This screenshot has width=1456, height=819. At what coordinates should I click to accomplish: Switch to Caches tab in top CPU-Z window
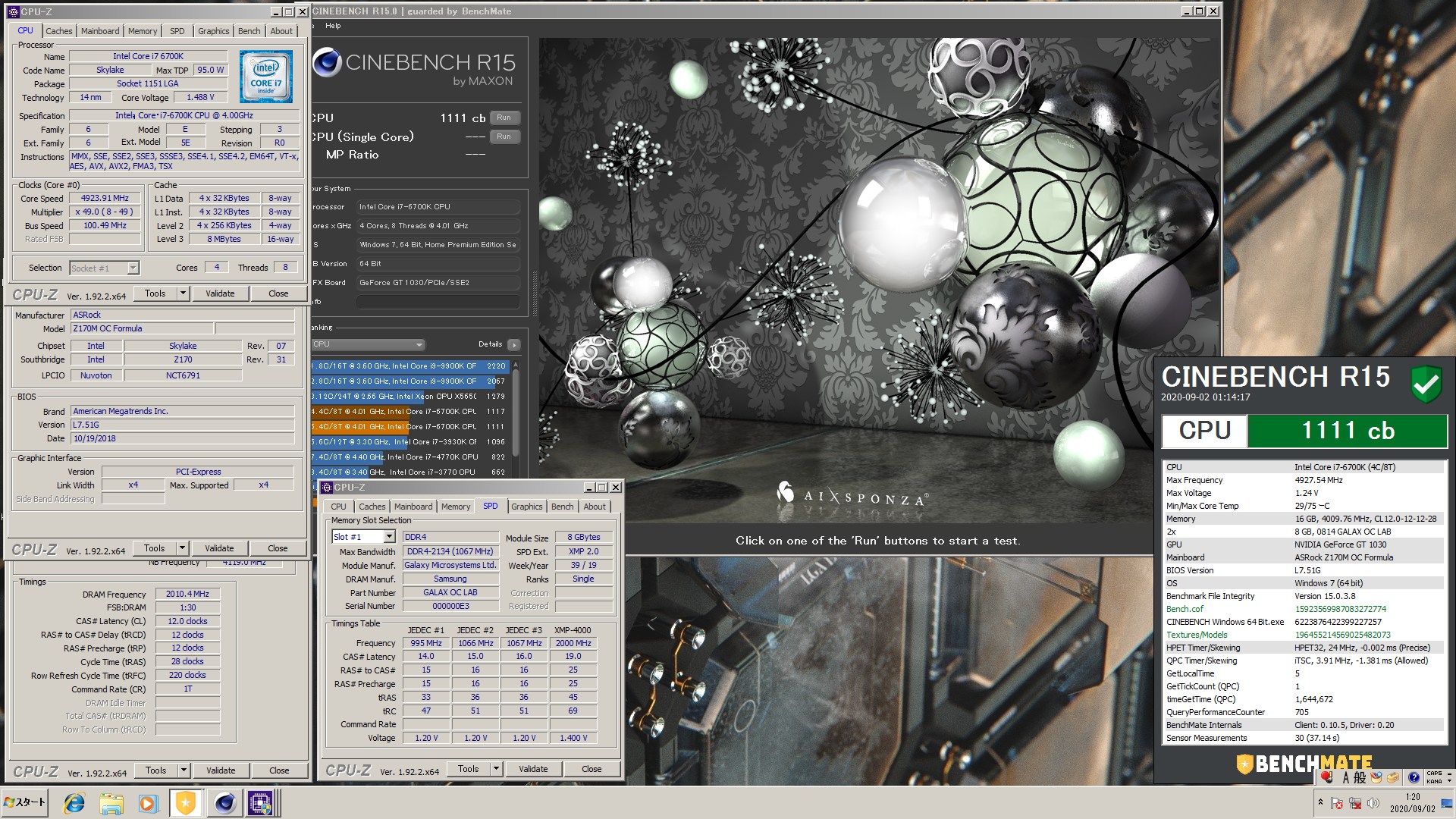tap(58, 31)
